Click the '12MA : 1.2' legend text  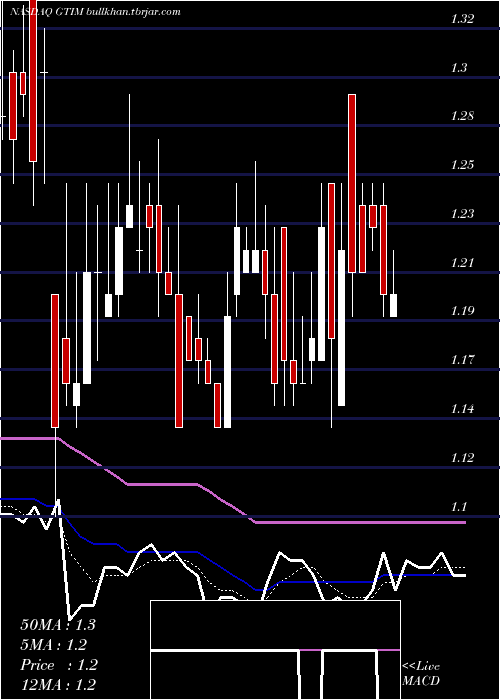tap(58, 685)
